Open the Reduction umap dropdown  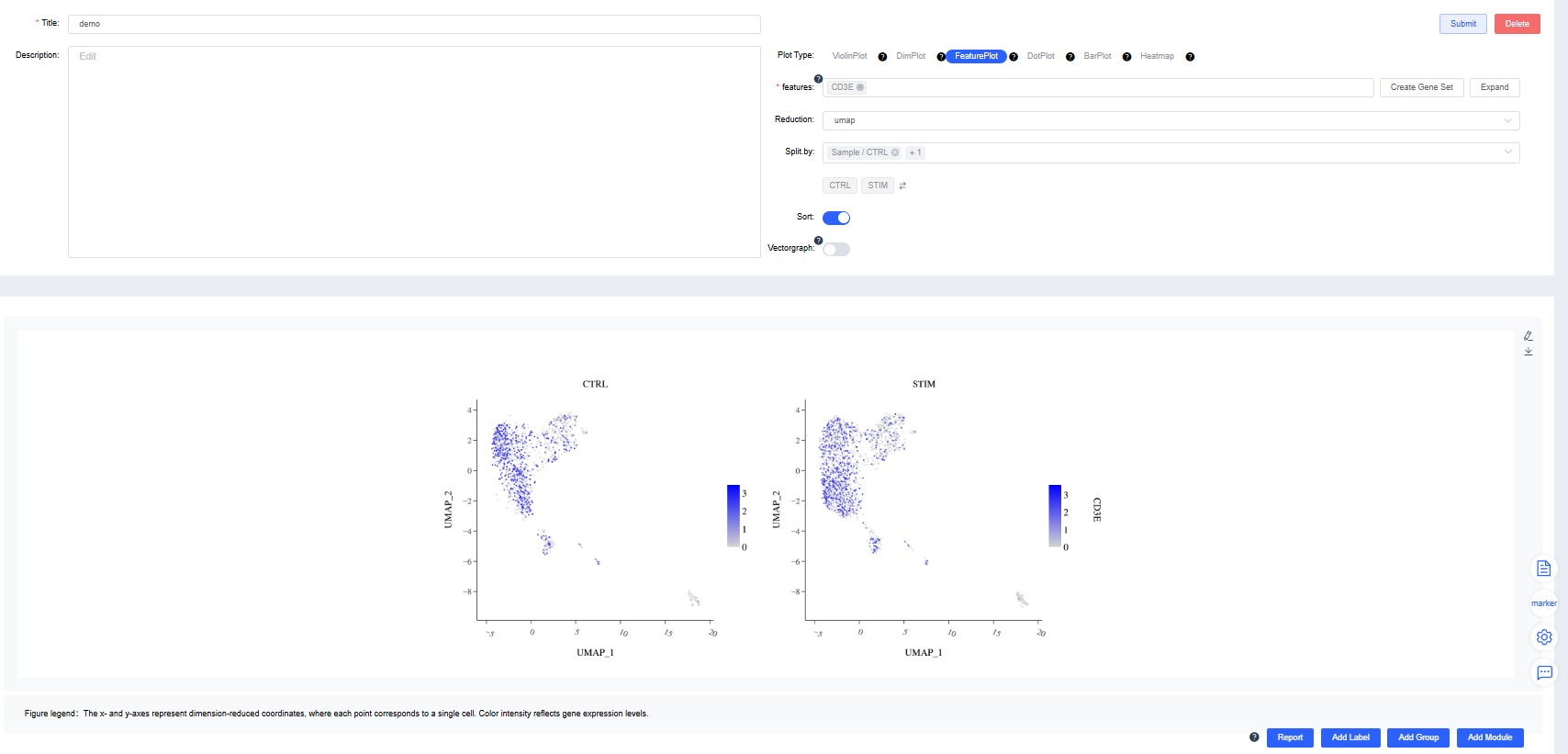click(x=1170, y=120)
